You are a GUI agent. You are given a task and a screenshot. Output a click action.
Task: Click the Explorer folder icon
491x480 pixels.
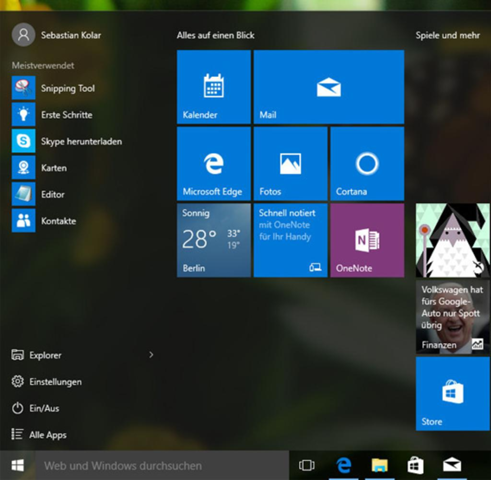pyautogui.click(x=17, y=355)
